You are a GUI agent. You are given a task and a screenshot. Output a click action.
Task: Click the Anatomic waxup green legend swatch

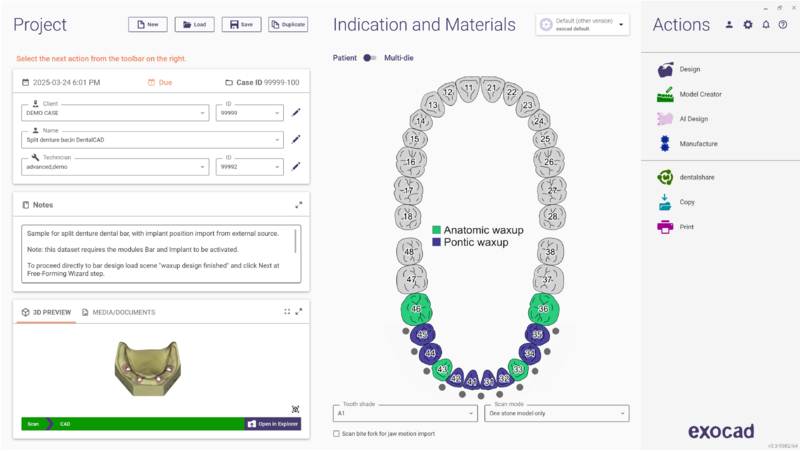(x=436, y=230)
